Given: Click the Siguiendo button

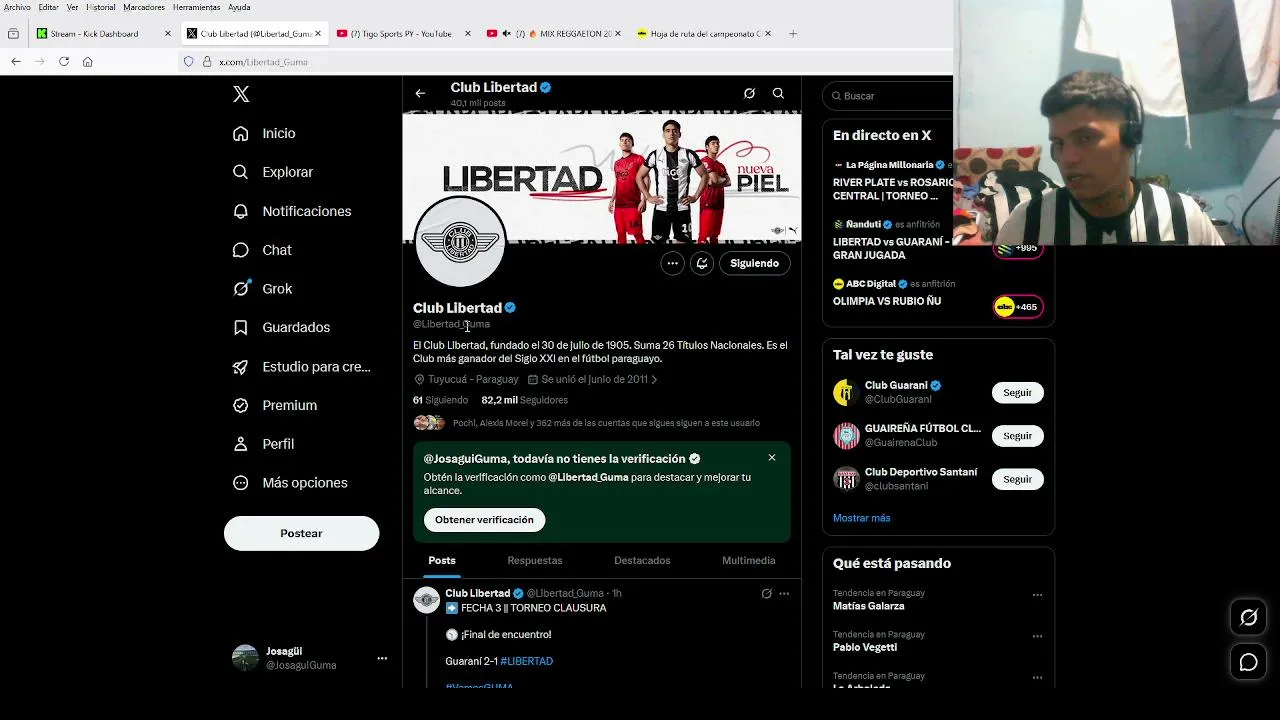Looking at the screenshot, I should pyautogui.click(x=754, y=263).
